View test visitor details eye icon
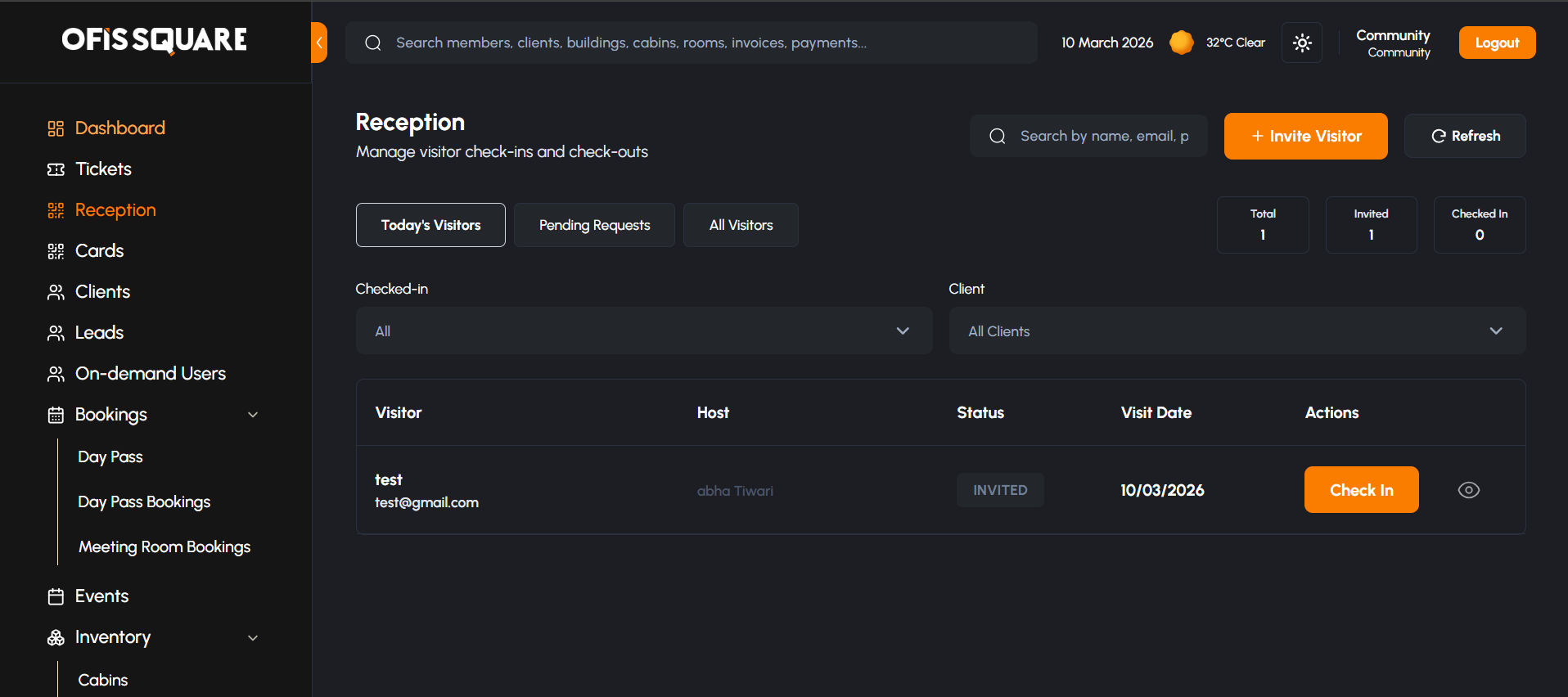The image size is (1568, 697). pos(1468,490)
